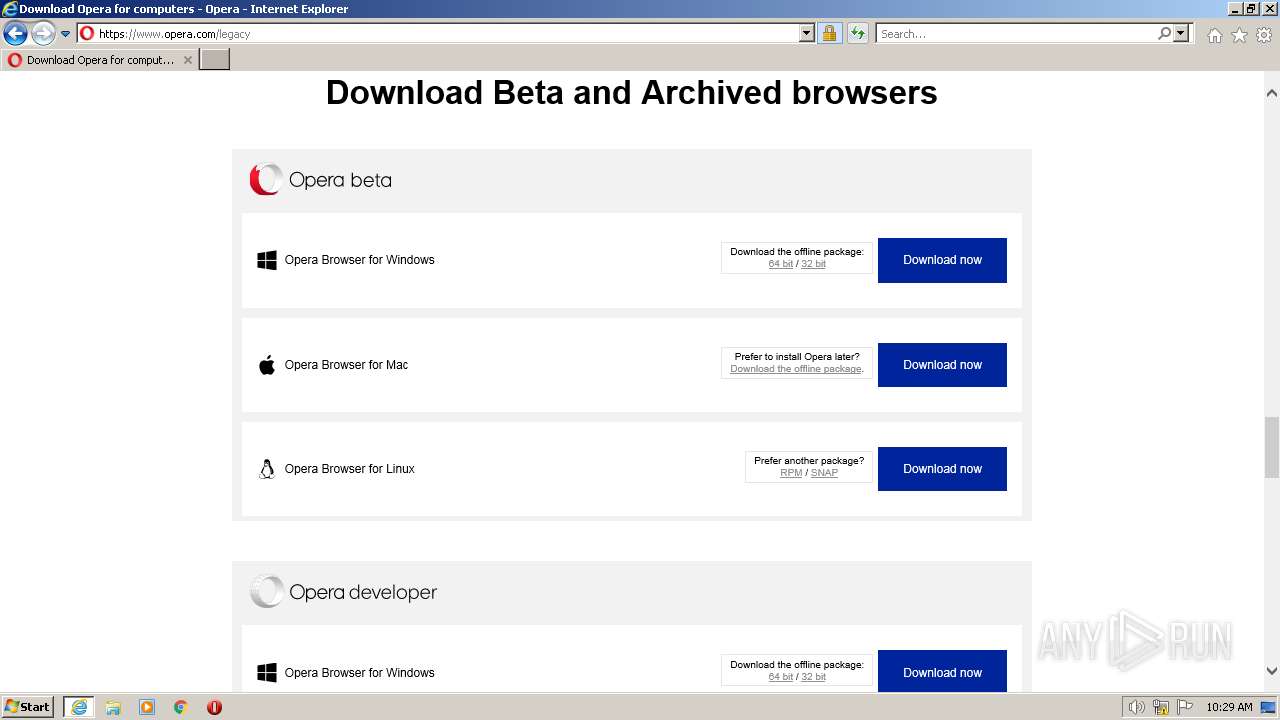Click the browser Forward arrow
This screenshot has width=1280, height=720.
(43, 34)
